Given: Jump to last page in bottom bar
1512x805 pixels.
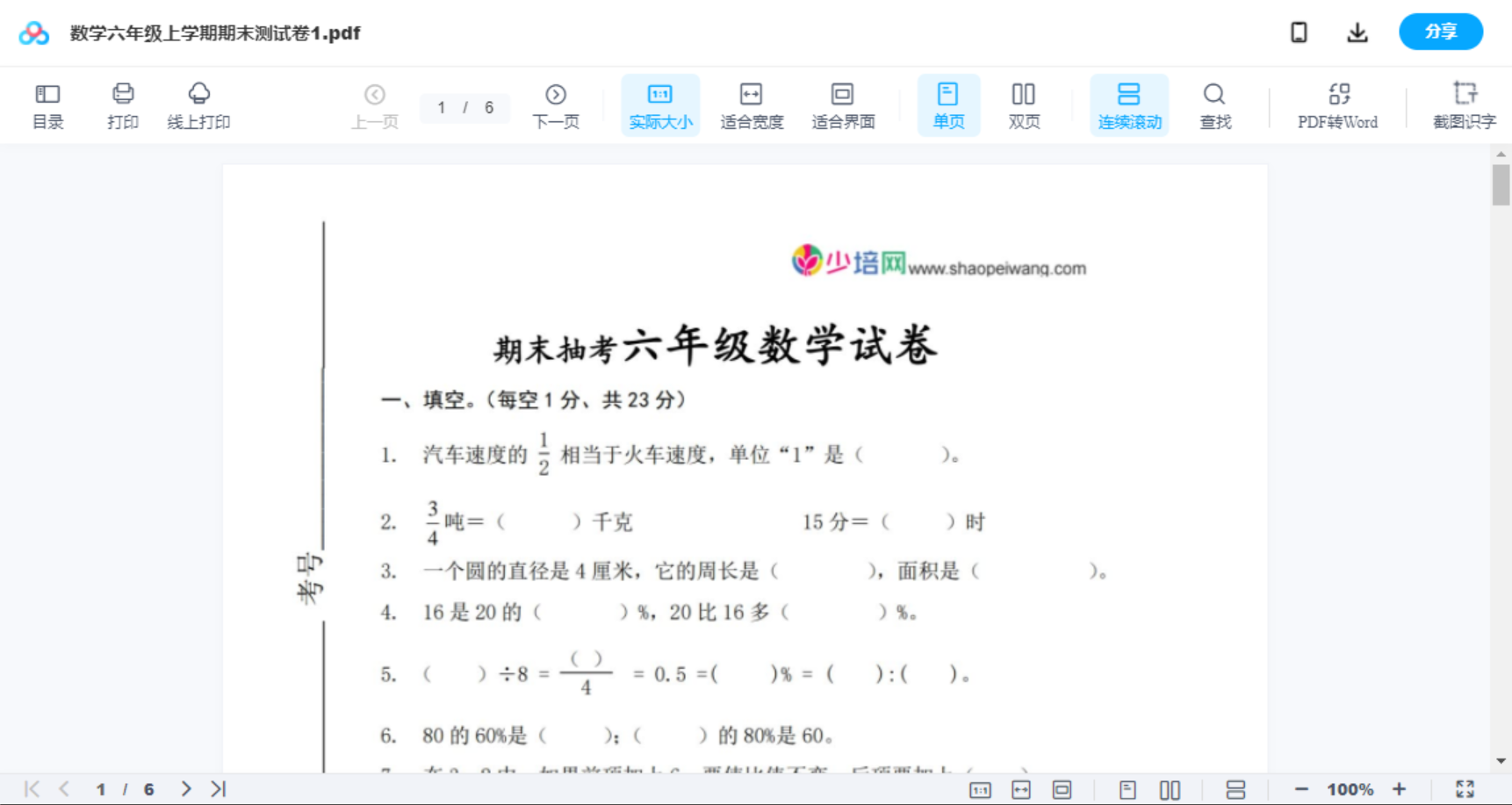Looking at the screenshot, I should coord(219,789).
